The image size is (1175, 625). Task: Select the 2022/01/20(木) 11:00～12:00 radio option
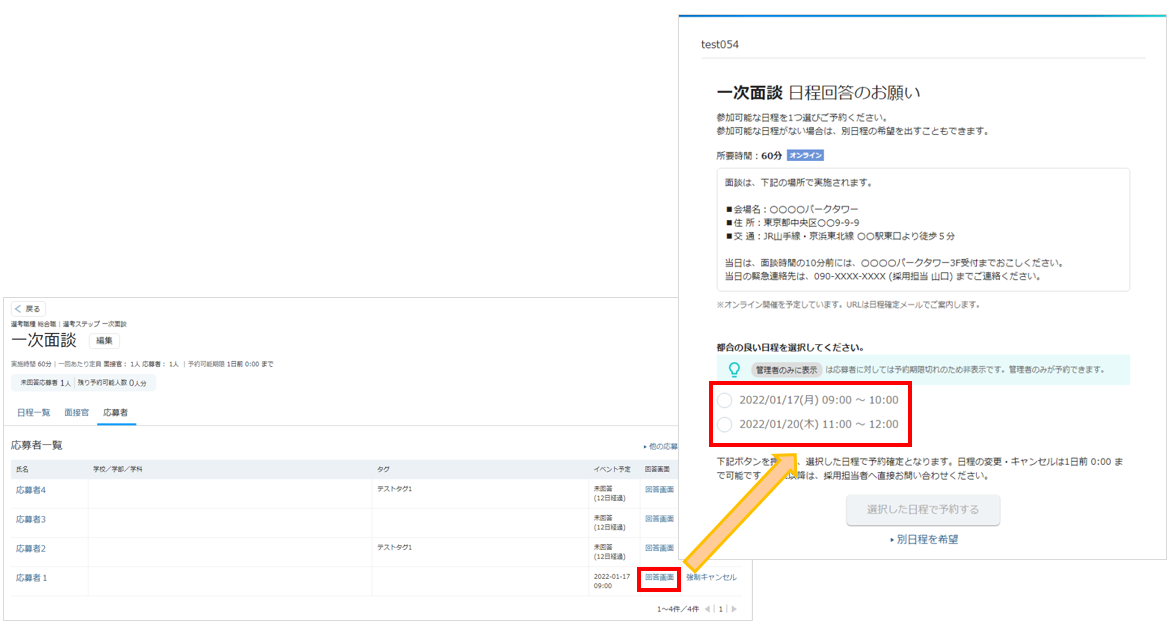tap(725, 425)
